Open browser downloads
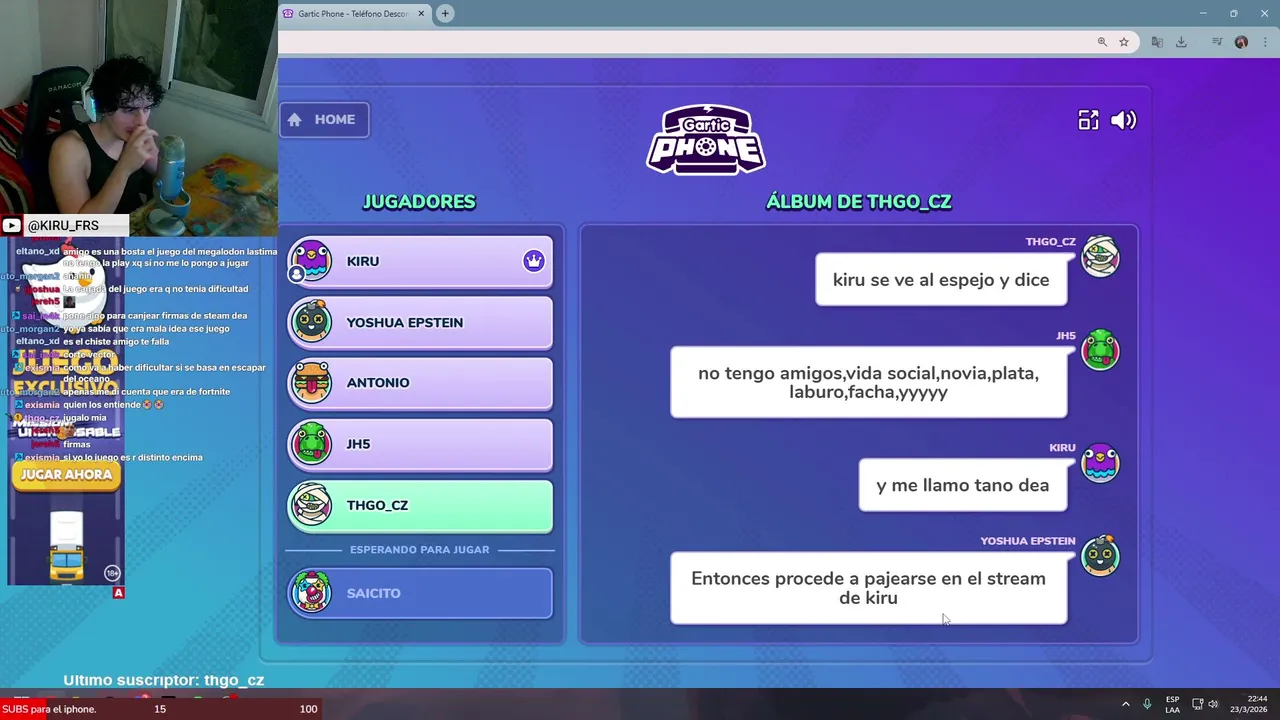Image resolution: width=1280 pixels, height=720 pixels. tap(1181, 42)
